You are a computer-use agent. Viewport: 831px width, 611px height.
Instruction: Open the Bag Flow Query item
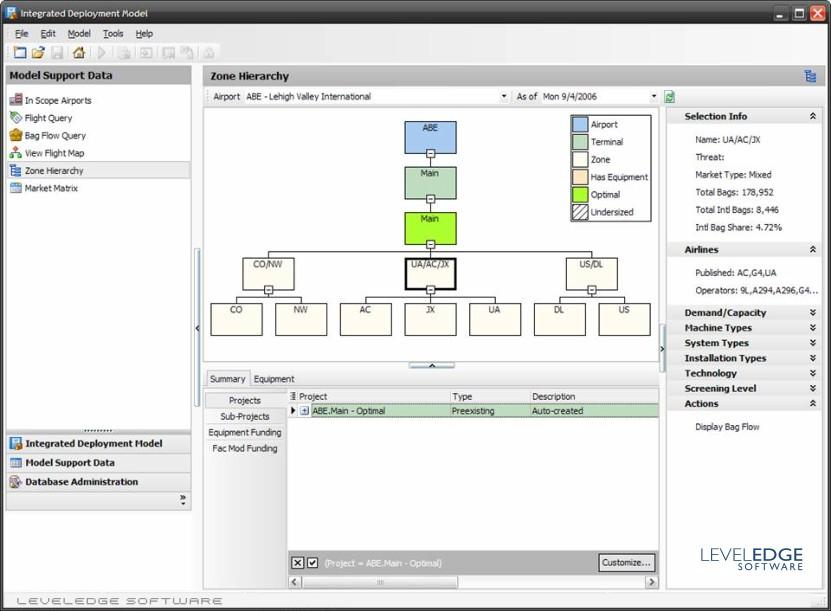pos(55,135)
